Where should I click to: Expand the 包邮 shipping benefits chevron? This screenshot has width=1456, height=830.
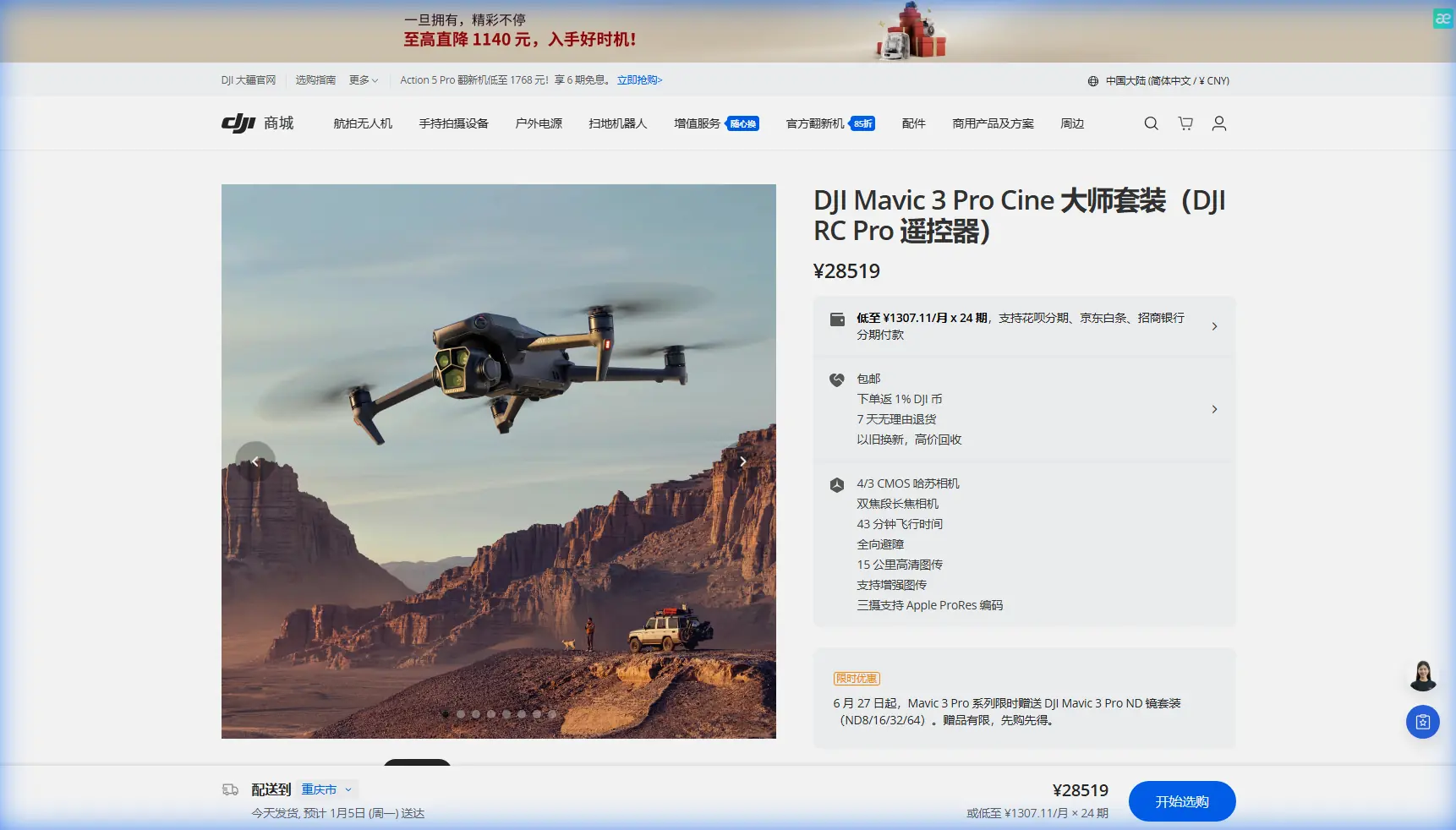coord(1214,409)
